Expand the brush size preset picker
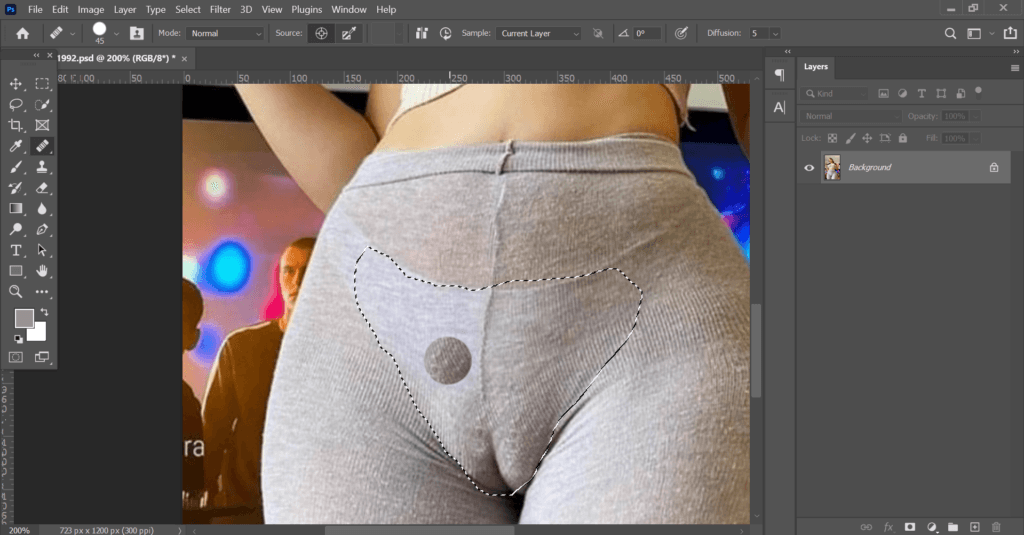This screenshot has height=535, width=1024. (116, 33)
